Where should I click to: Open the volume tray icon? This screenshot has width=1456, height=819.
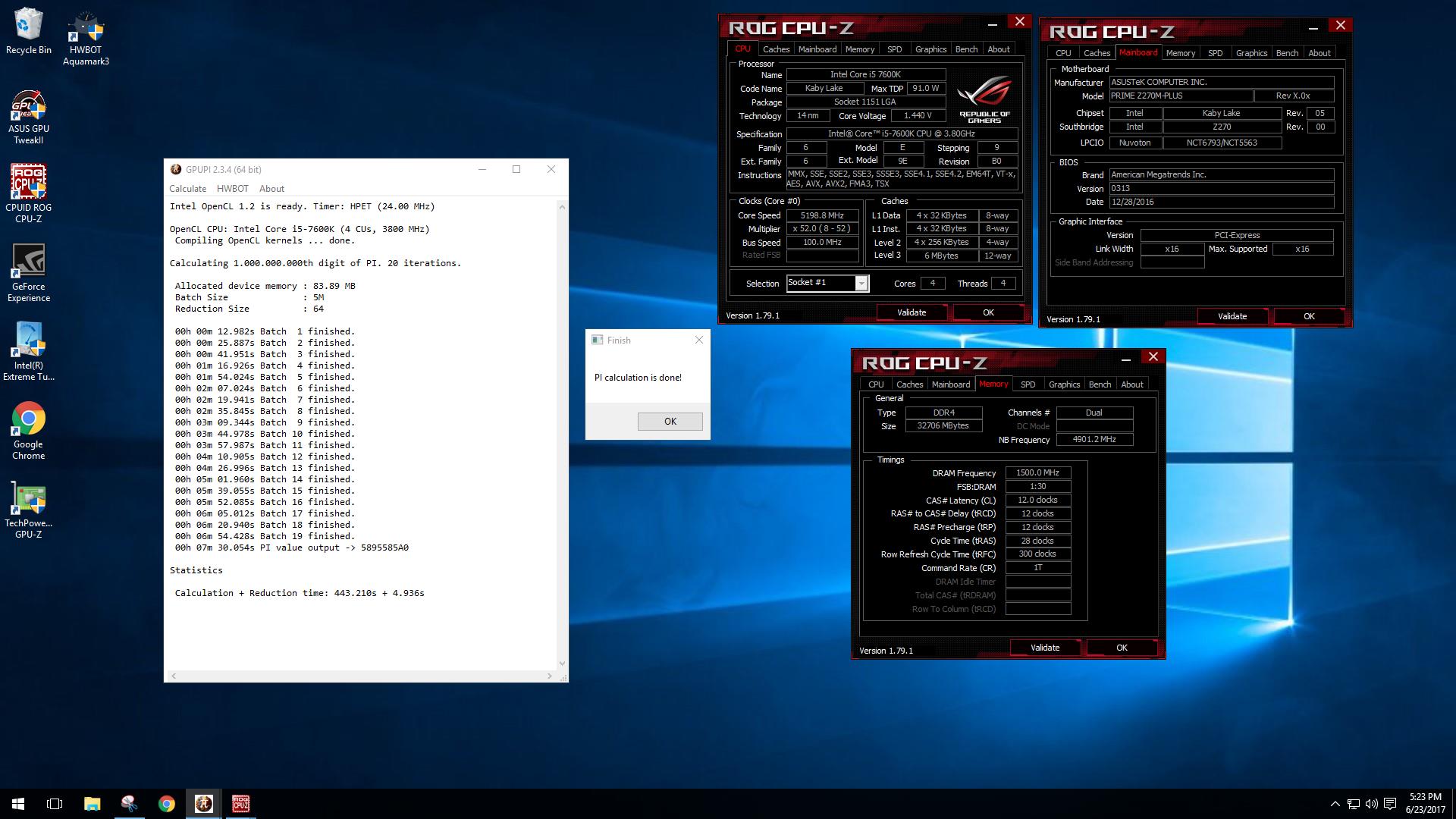coord(1371,804)
